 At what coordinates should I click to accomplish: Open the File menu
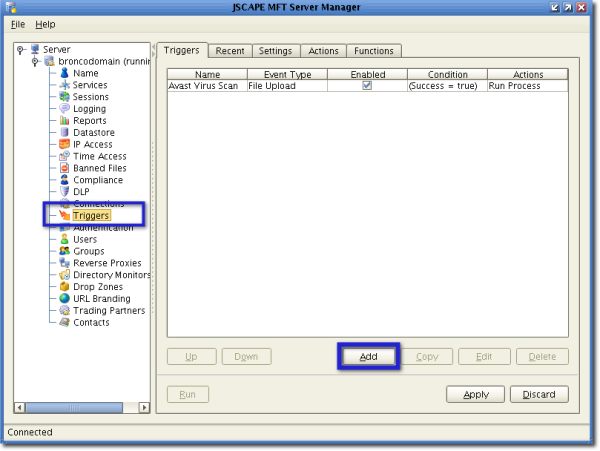click(18, 24)
